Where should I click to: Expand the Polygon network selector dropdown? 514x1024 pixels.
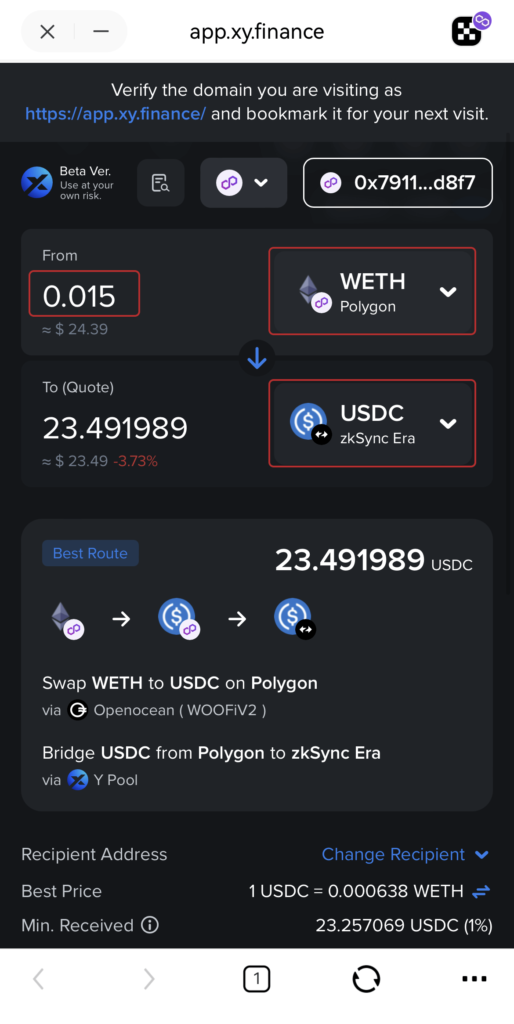click(244, 183)
